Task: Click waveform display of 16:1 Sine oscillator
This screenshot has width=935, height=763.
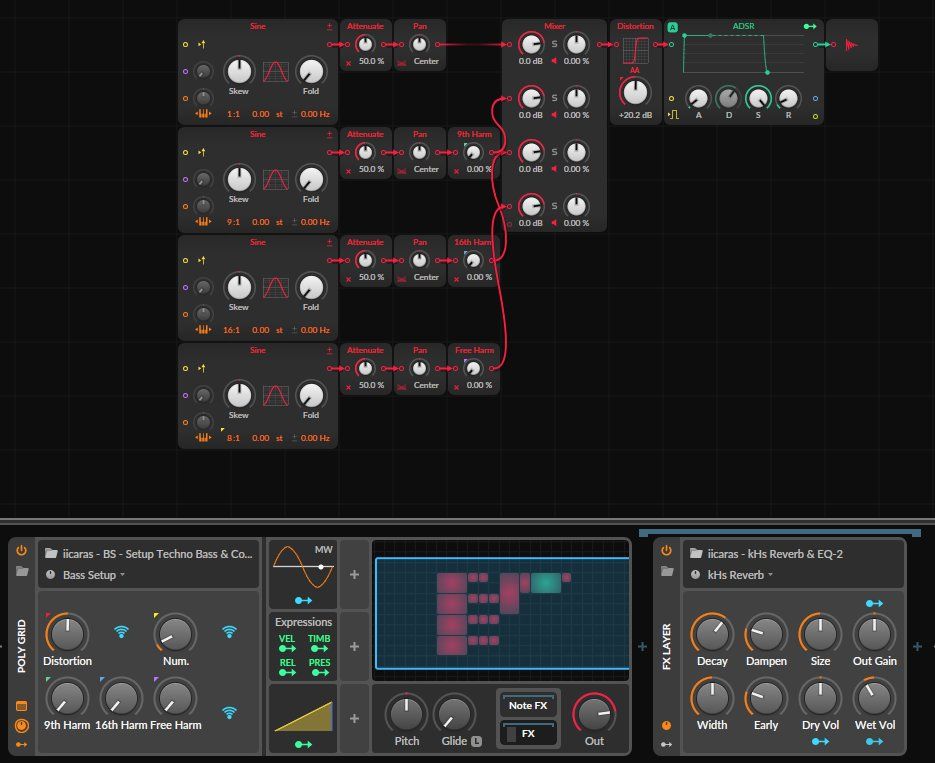Action: click(x=275, y=287)
